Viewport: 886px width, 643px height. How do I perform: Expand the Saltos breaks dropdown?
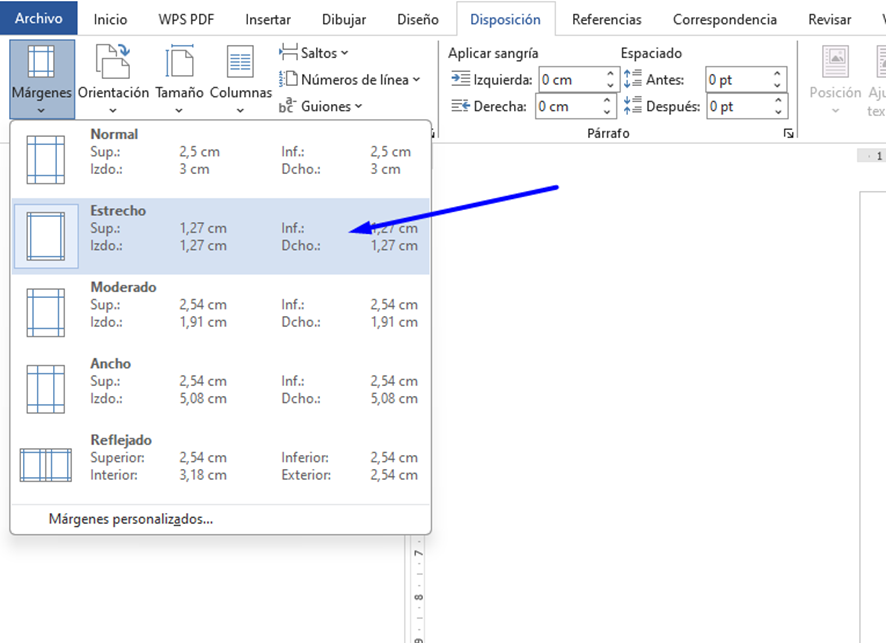(x=314, y=53)
